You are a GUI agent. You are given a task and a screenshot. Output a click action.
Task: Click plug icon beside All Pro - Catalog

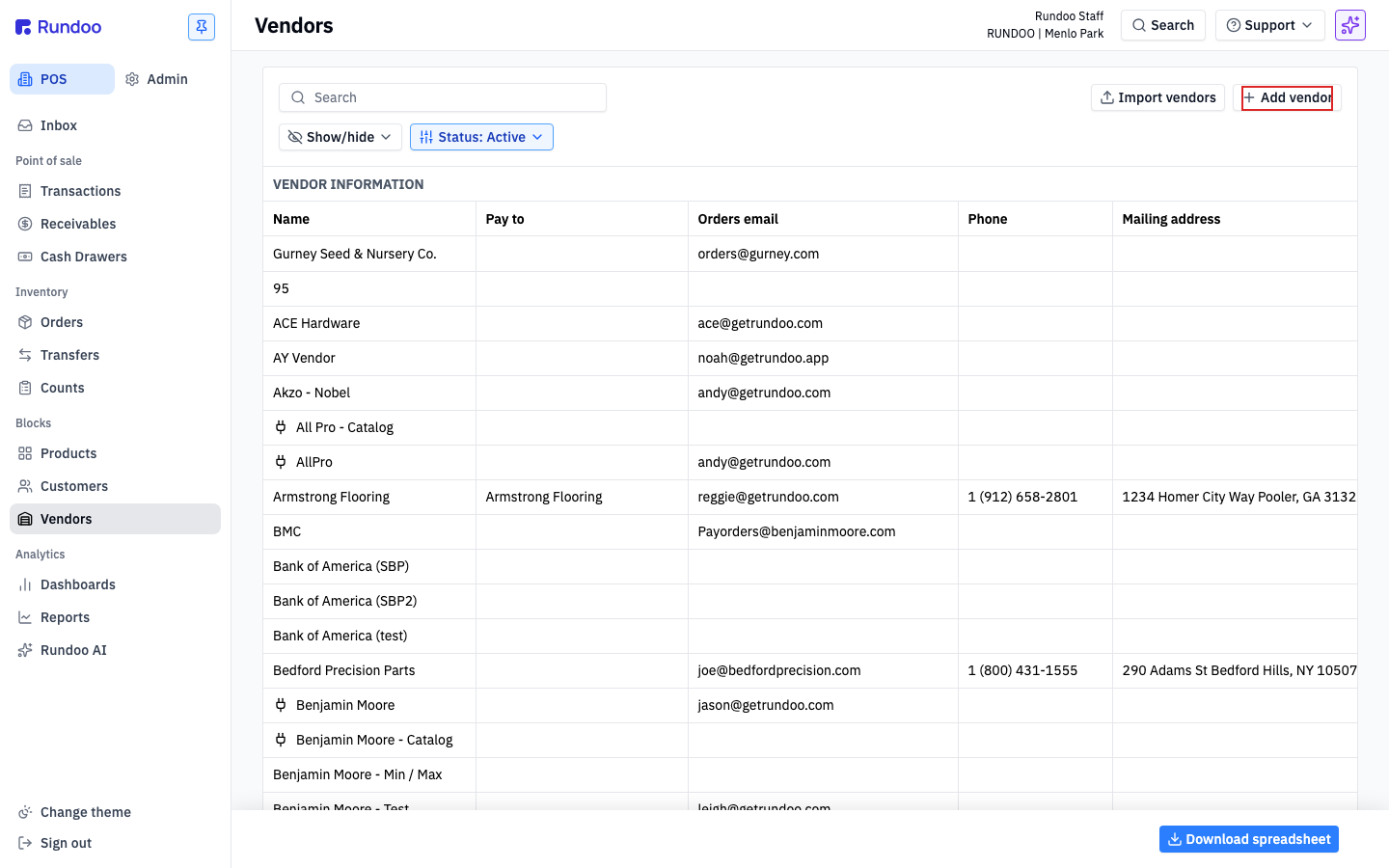281,427
